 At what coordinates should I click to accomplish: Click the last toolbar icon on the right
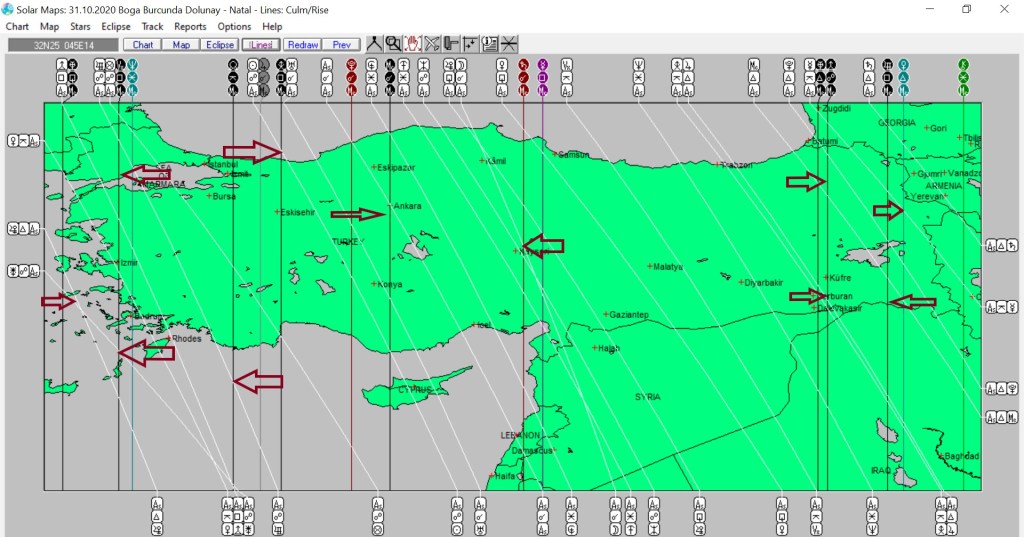(x=509, y=44)
